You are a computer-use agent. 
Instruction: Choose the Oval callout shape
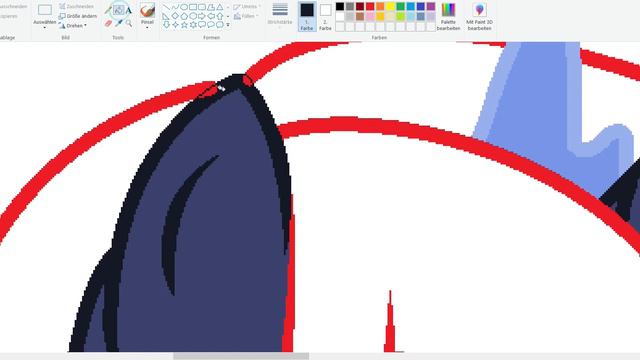coord(211,25)
